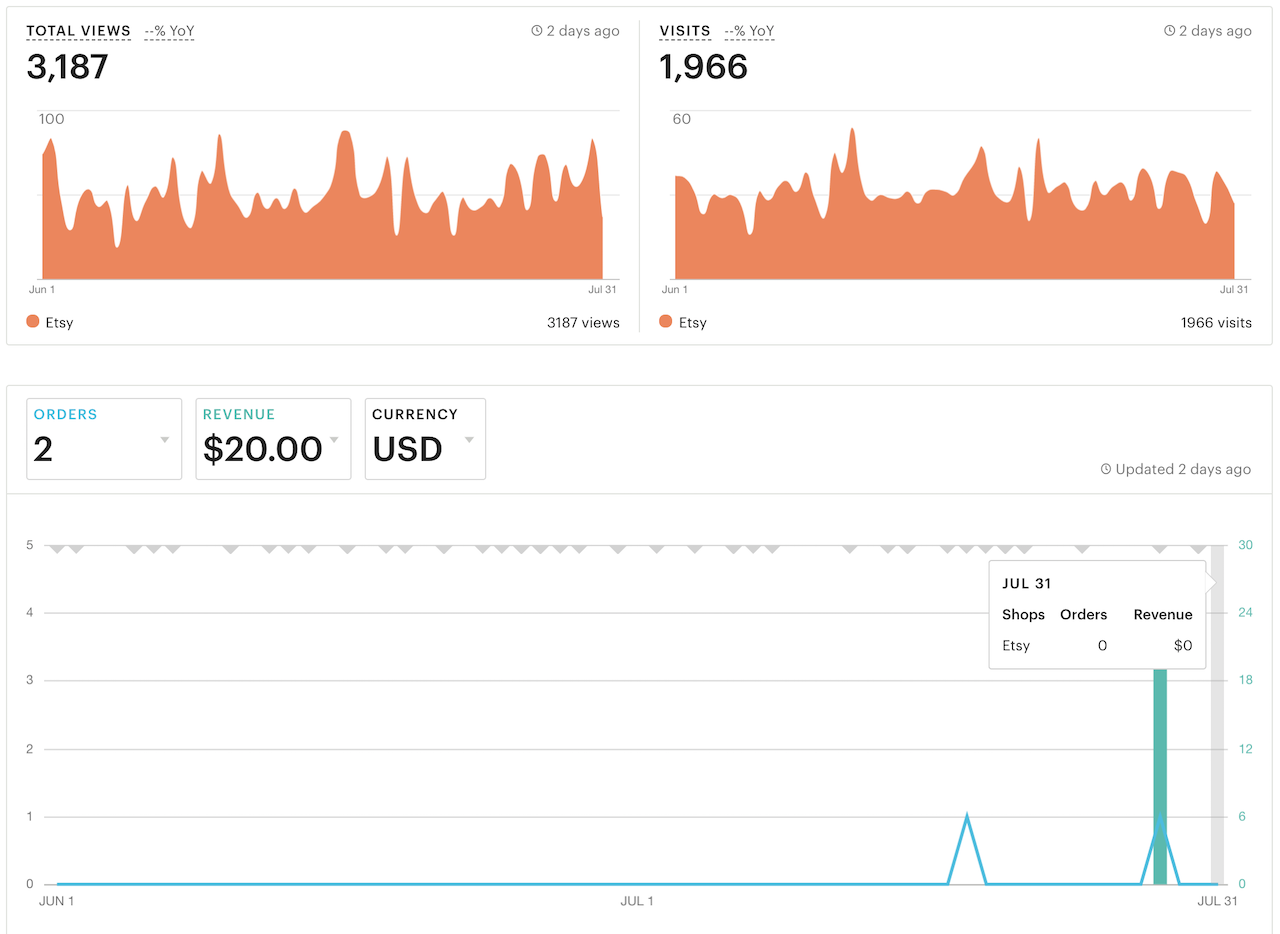Click the orange Etsy legend dot under Visits chart

coord(666,322)
